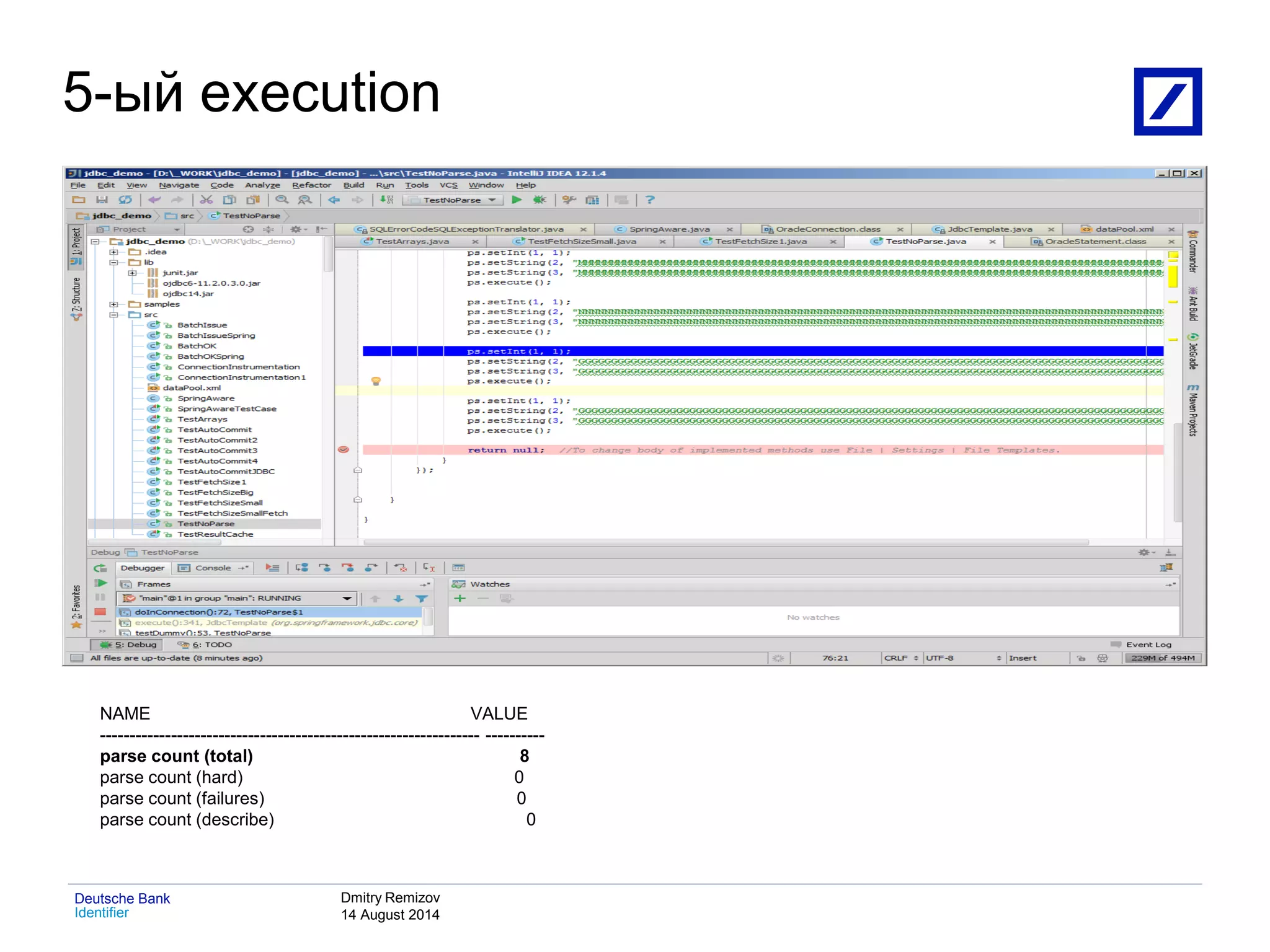The height and width of the screenshot is (952, 1270).
Task: Click the Copy toolbar icon
Action: coord(229,200)
